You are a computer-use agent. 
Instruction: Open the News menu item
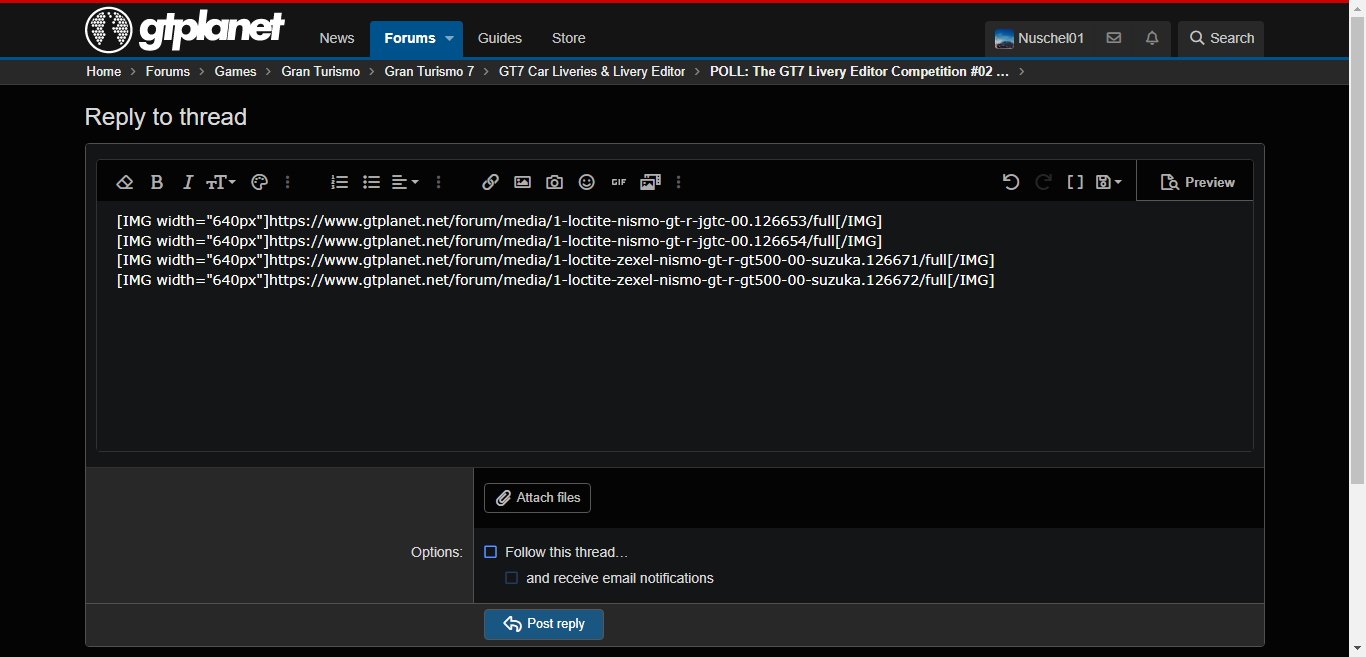337,38
